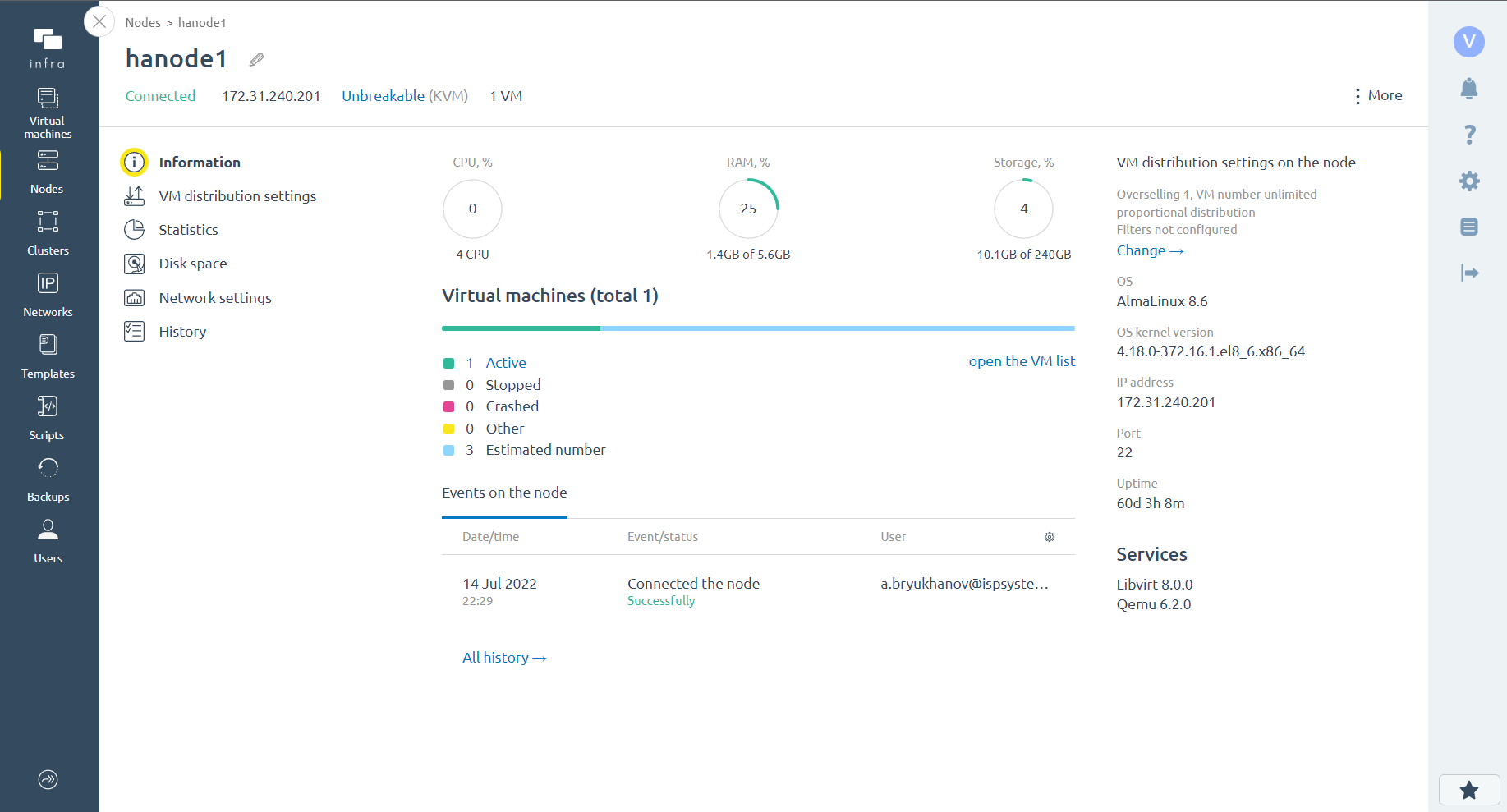Screen dimensions: 1507x812
Task: Click open the VM list link
Action: [x=1021, y=361]
